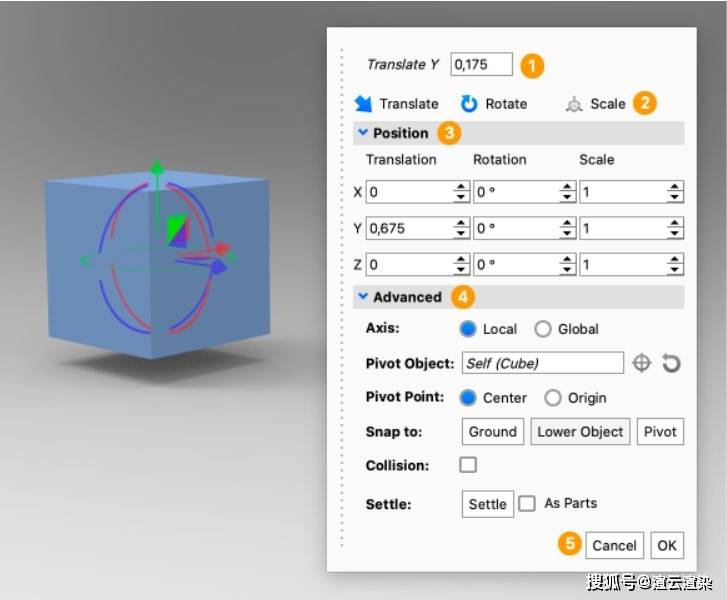Enable the Collision checkbox
The width and height of the screenshot is (727, 600).
click(x=468, y=465)
